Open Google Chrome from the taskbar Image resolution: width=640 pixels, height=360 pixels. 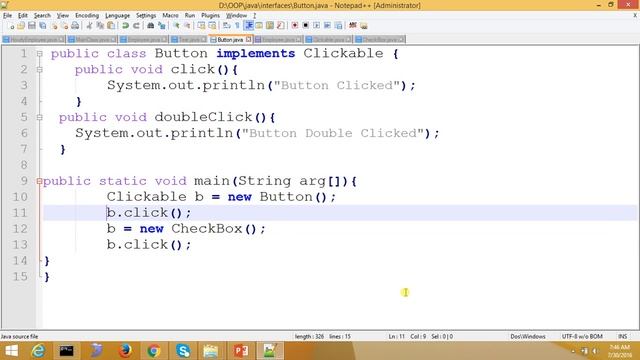click(x=154, y=351)
